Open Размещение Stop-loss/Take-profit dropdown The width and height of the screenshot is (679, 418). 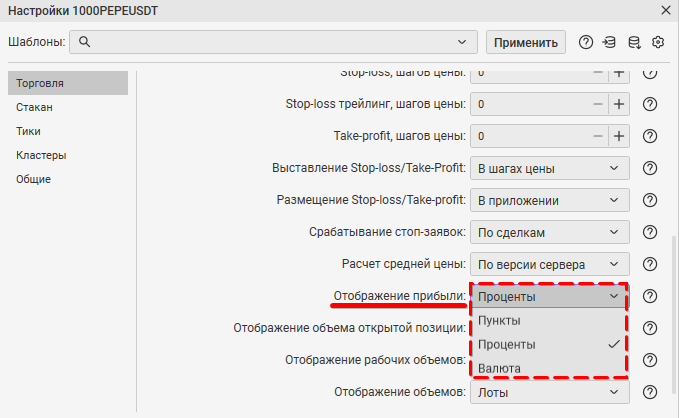(549, 200)
